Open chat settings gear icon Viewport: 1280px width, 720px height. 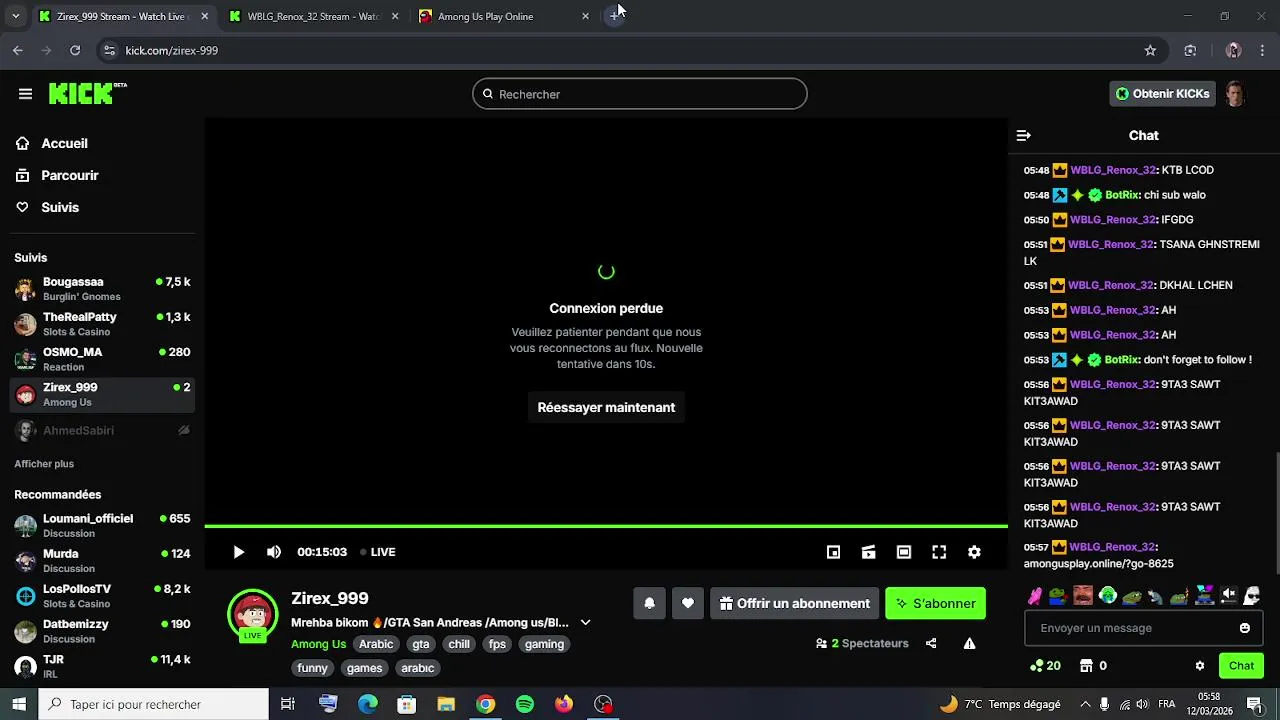point(1200,666)
